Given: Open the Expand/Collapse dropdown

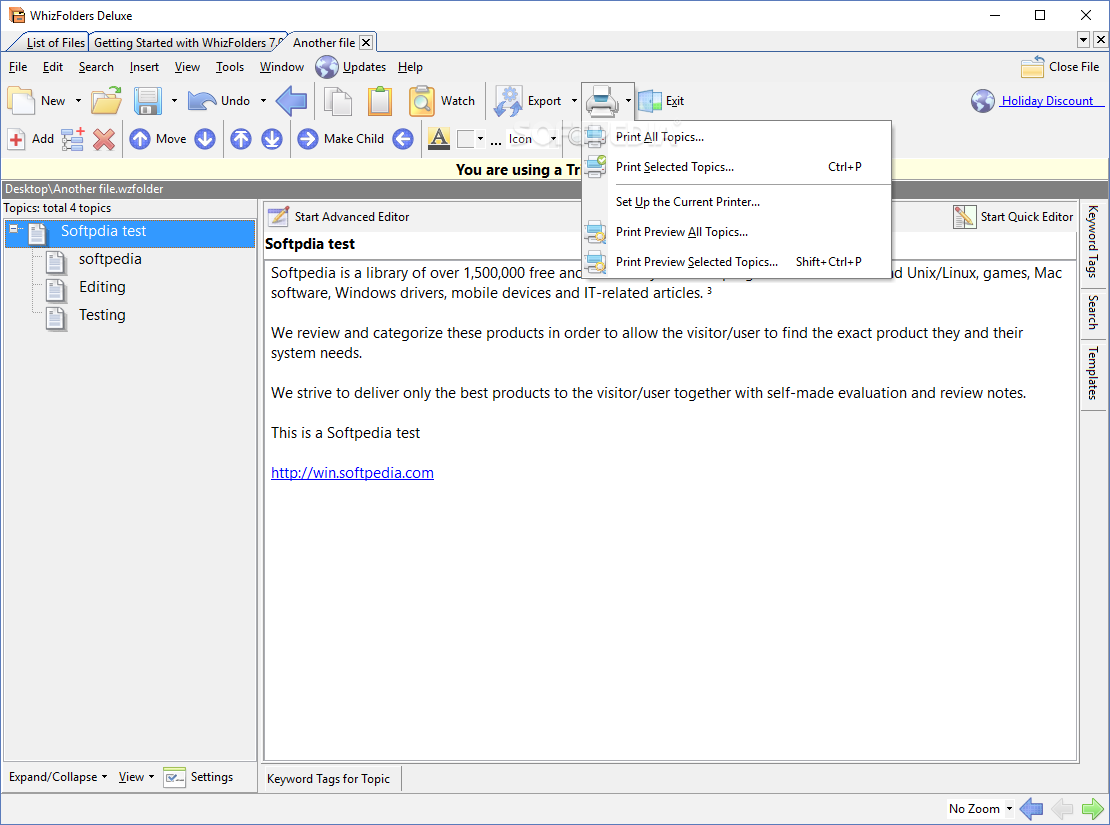Looking at the screenshot, I should [58, 777].
